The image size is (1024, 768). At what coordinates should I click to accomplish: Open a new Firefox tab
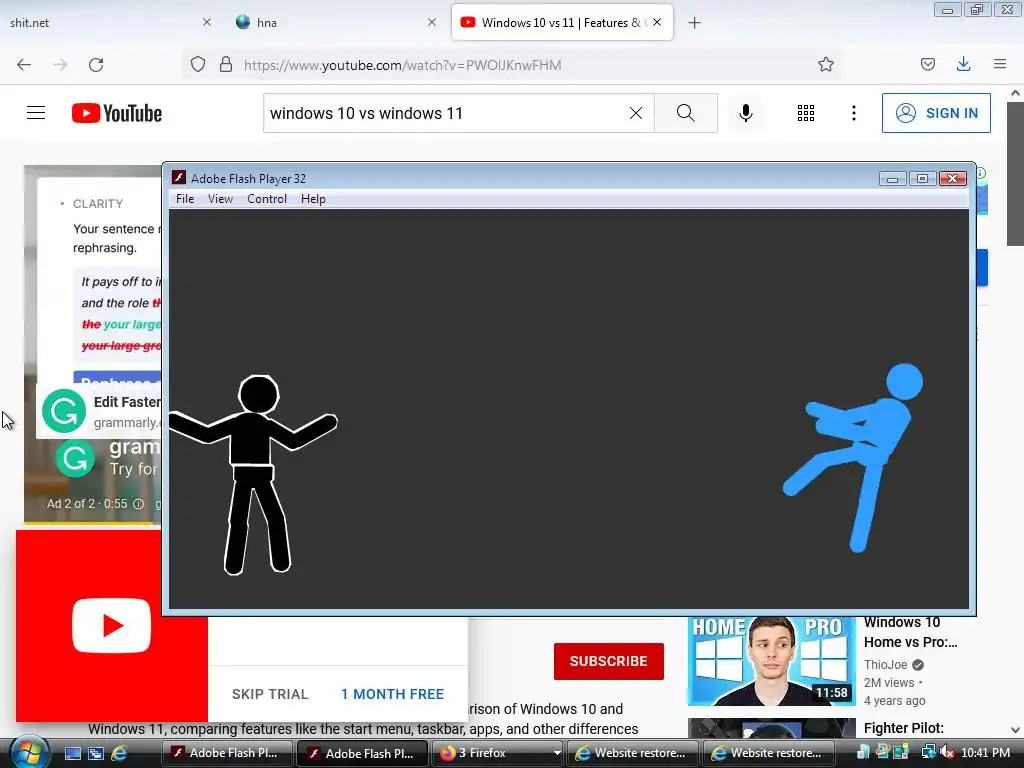(x=695, y=23)
